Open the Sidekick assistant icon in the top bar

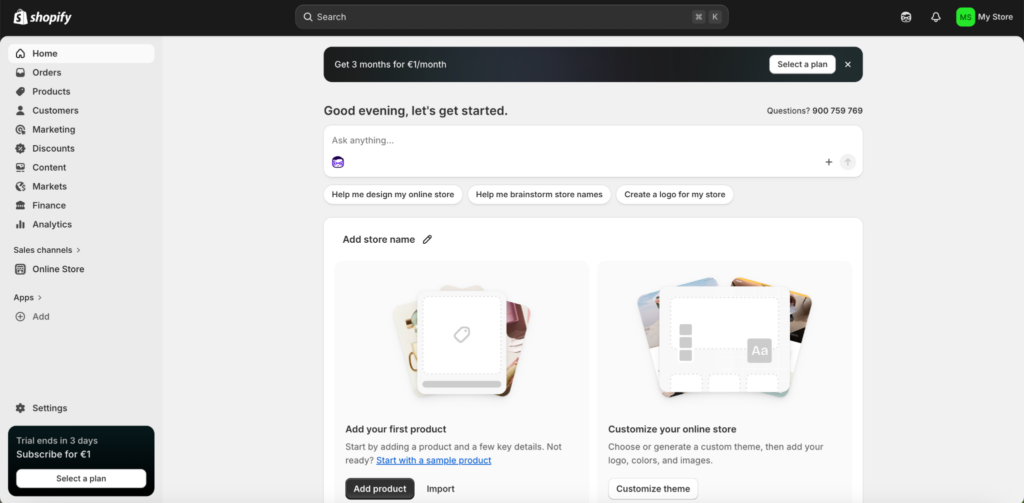906,17
